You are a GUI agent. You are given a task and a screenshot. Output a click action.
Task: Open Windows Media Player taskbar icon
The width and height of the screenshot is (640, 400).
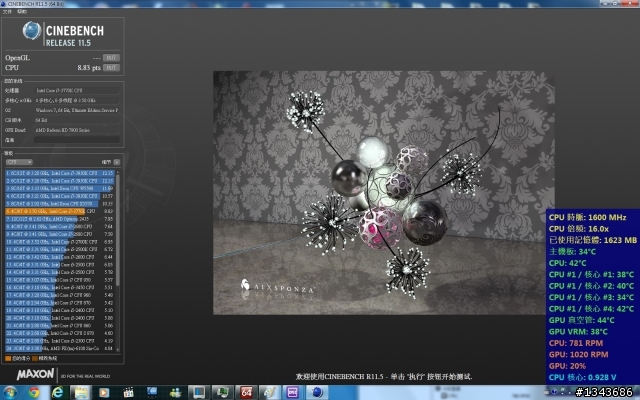104,393
